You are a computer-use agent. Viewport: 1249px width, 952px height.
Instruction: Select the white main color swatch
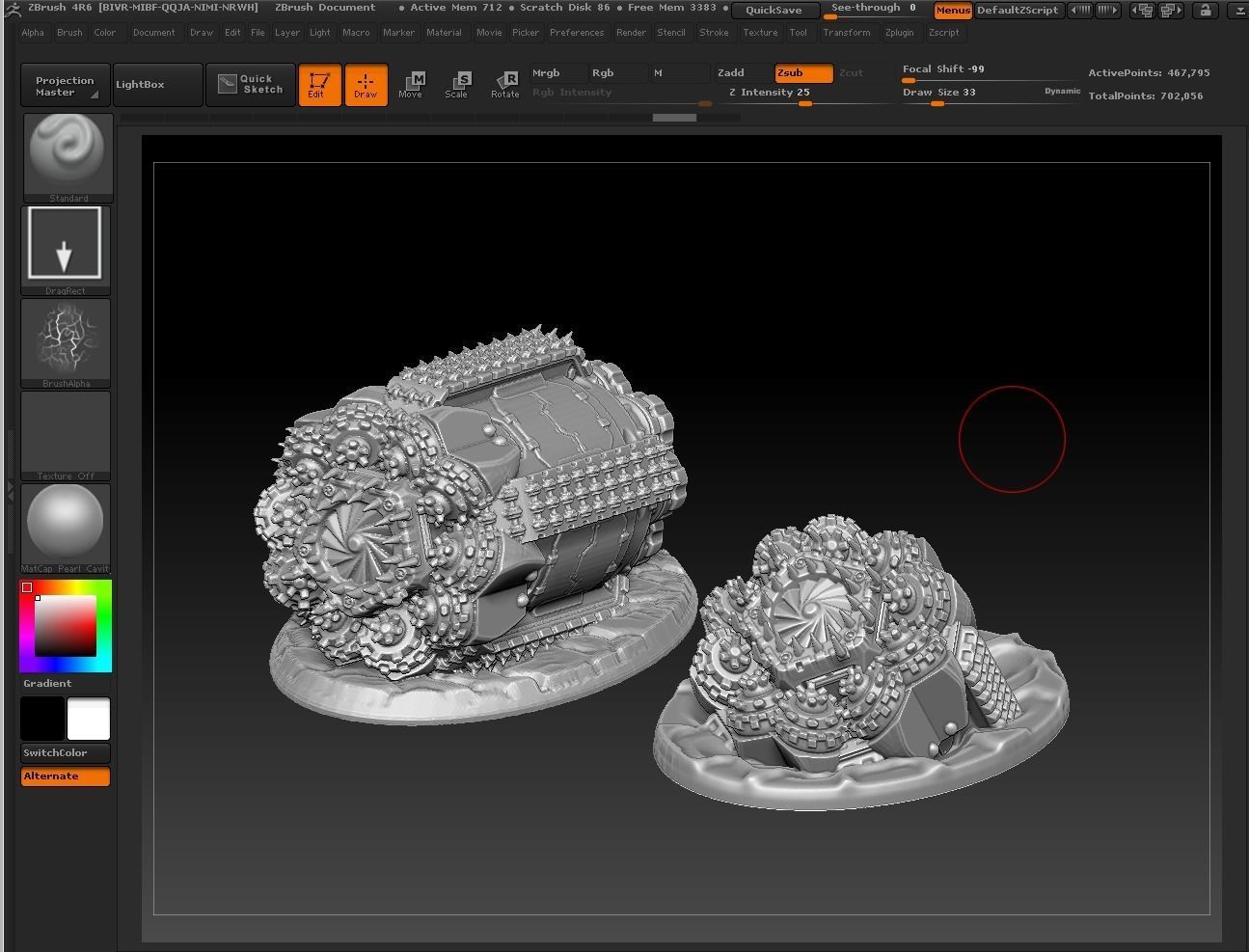coord(89,719)
